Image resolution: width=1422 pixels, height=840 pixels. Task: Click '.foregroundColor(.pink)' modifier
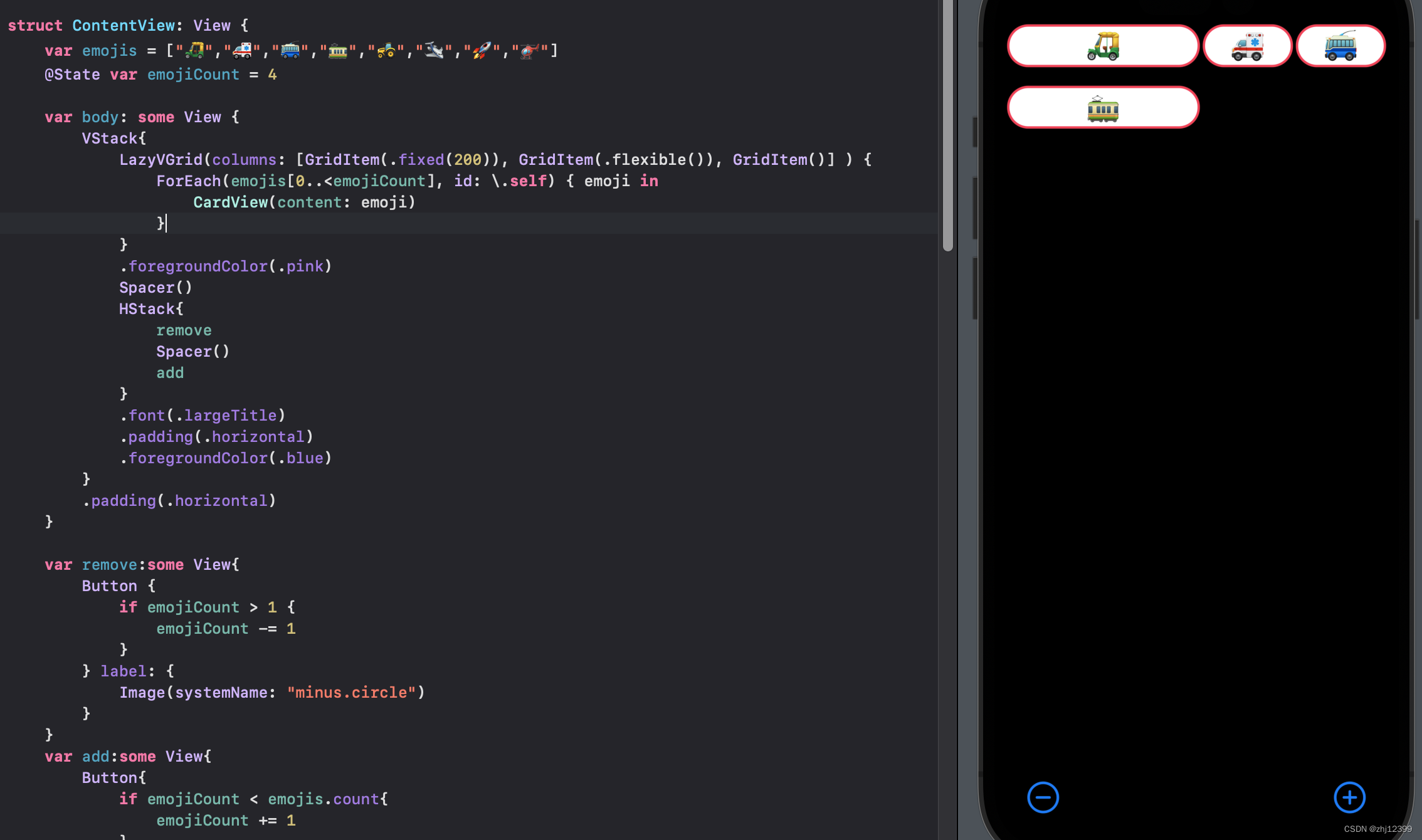click(226, 266)
